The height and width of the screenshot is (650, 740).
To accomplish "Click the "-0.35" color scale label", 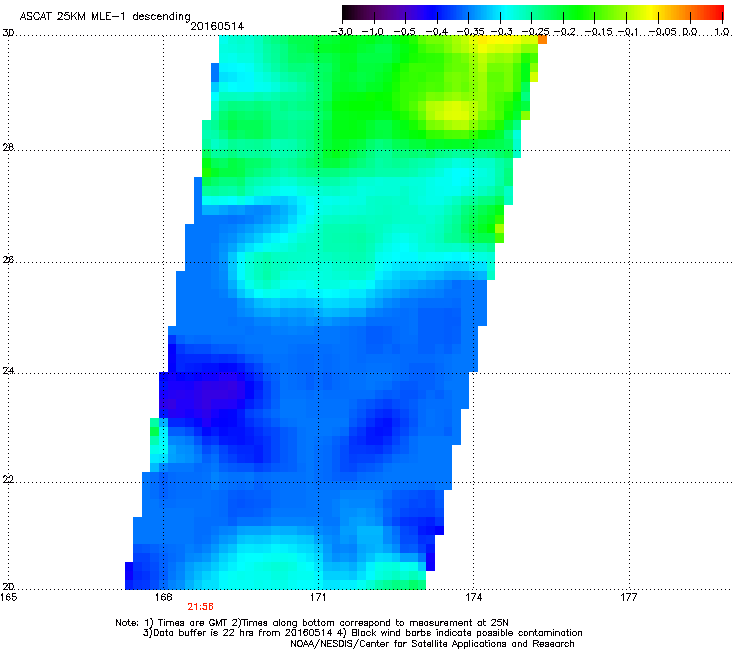I will click(x=471, y=32).
